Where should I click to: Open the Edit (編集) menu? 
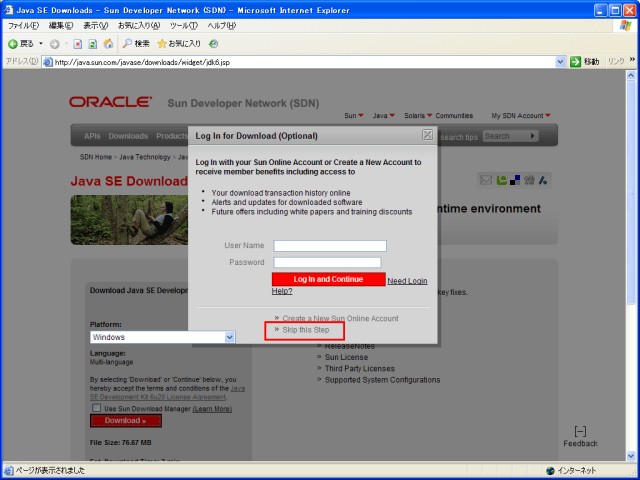[x=61, y=25]
